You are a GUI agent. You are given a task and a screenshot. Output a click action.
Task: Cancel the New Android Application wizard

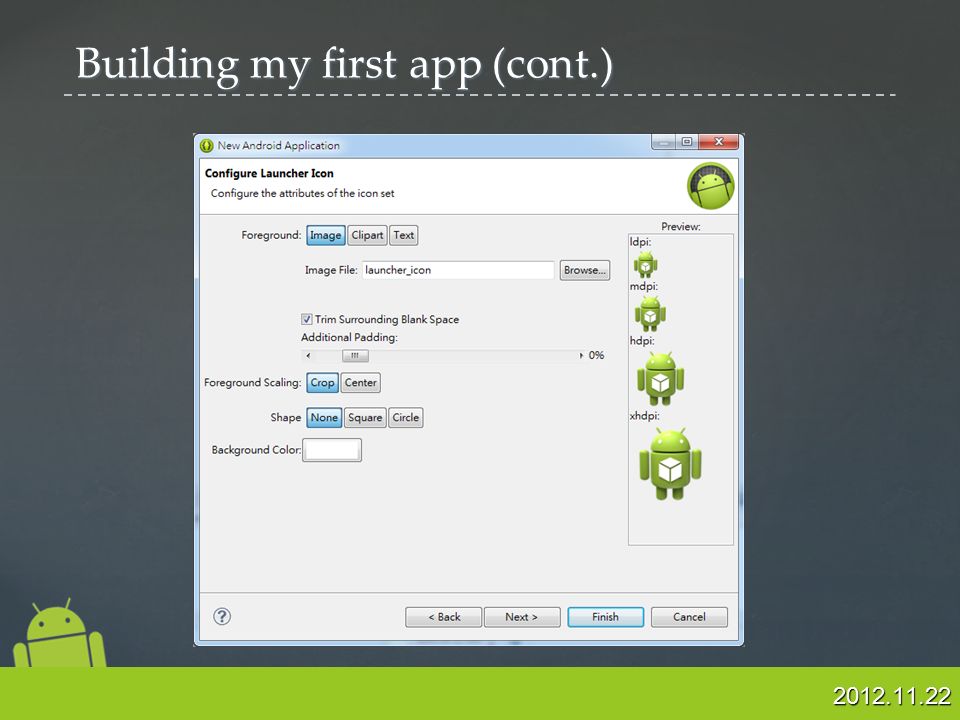[689, 617]
